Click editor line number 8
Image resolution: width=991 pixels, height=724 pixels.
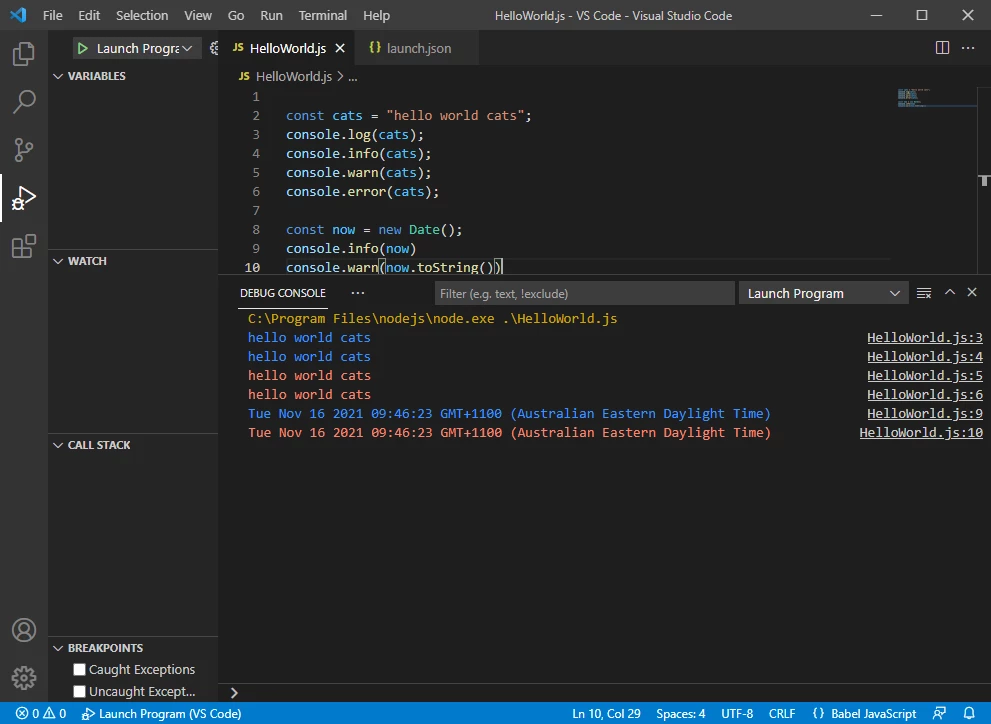tap(256, 229)
